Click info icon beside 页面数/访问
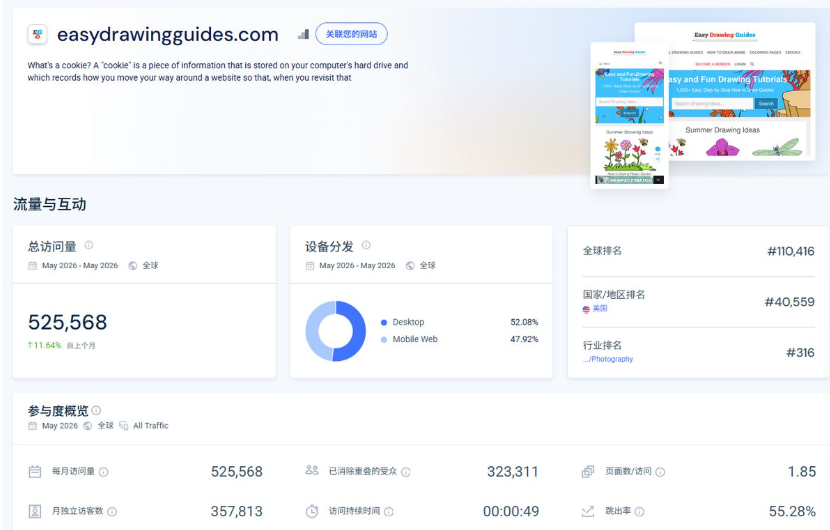 click(660, 472)
